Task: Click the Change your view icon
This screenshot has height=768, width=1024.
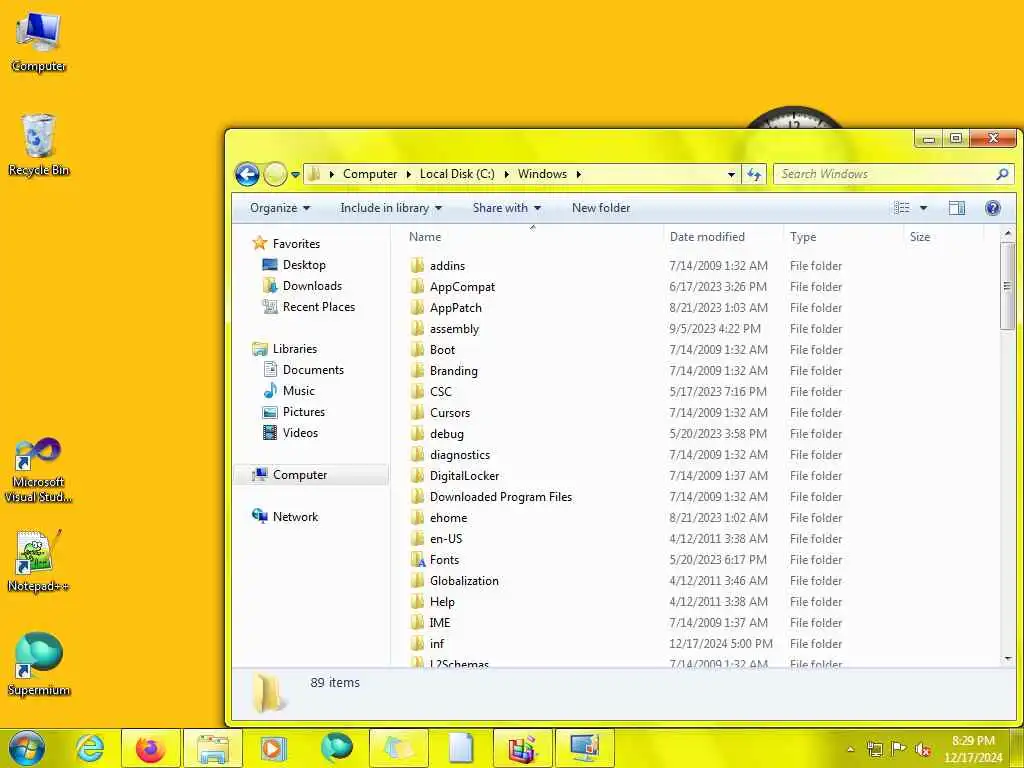Action: pos(902,208)
